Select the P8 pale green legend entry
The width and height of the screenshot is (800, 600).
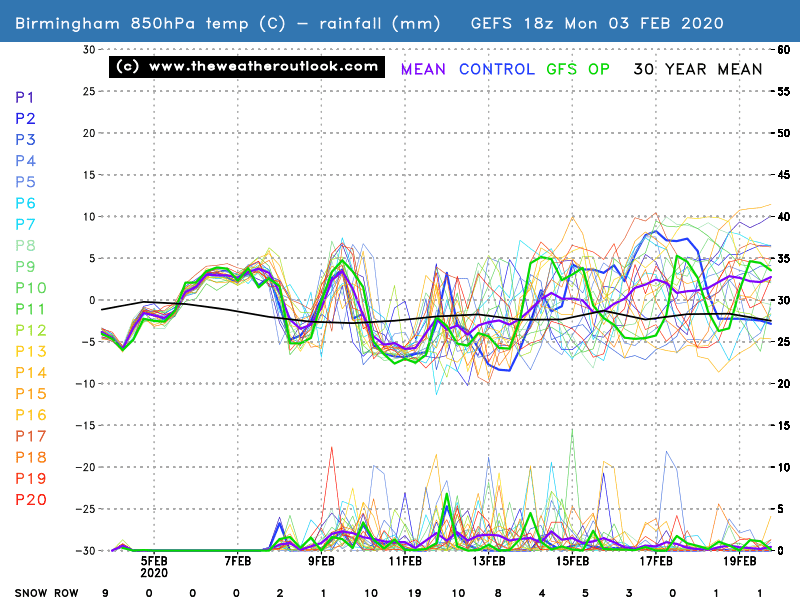(25, 246)
